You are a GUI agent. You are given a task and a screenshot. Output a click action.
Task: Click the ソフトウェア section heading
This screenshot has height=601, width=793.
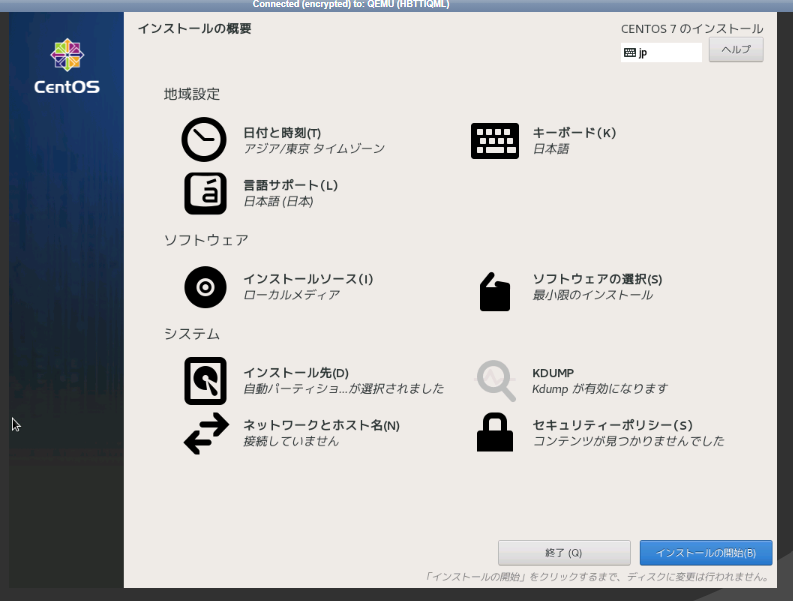[206, 240]
